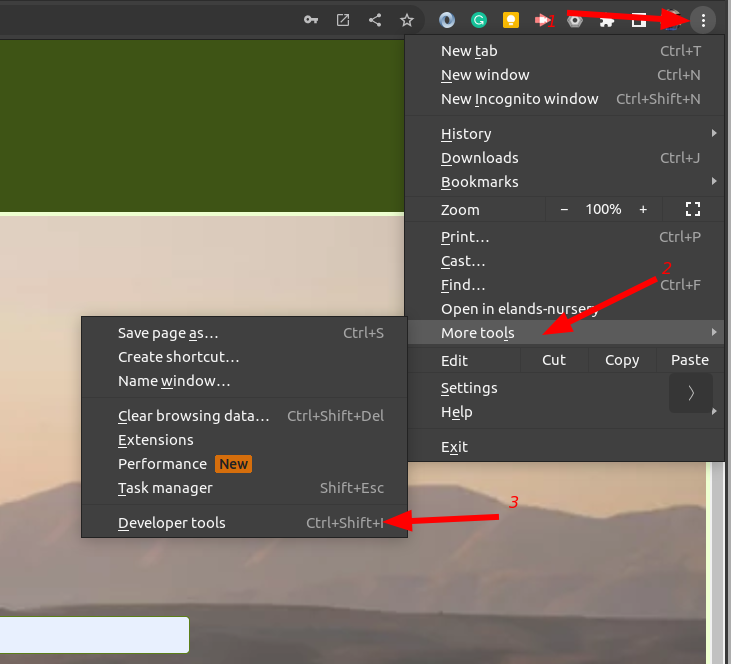Click the white input field at bottom left
The height and width of the screenshot is (664, 731).
(x=93, y=635)
